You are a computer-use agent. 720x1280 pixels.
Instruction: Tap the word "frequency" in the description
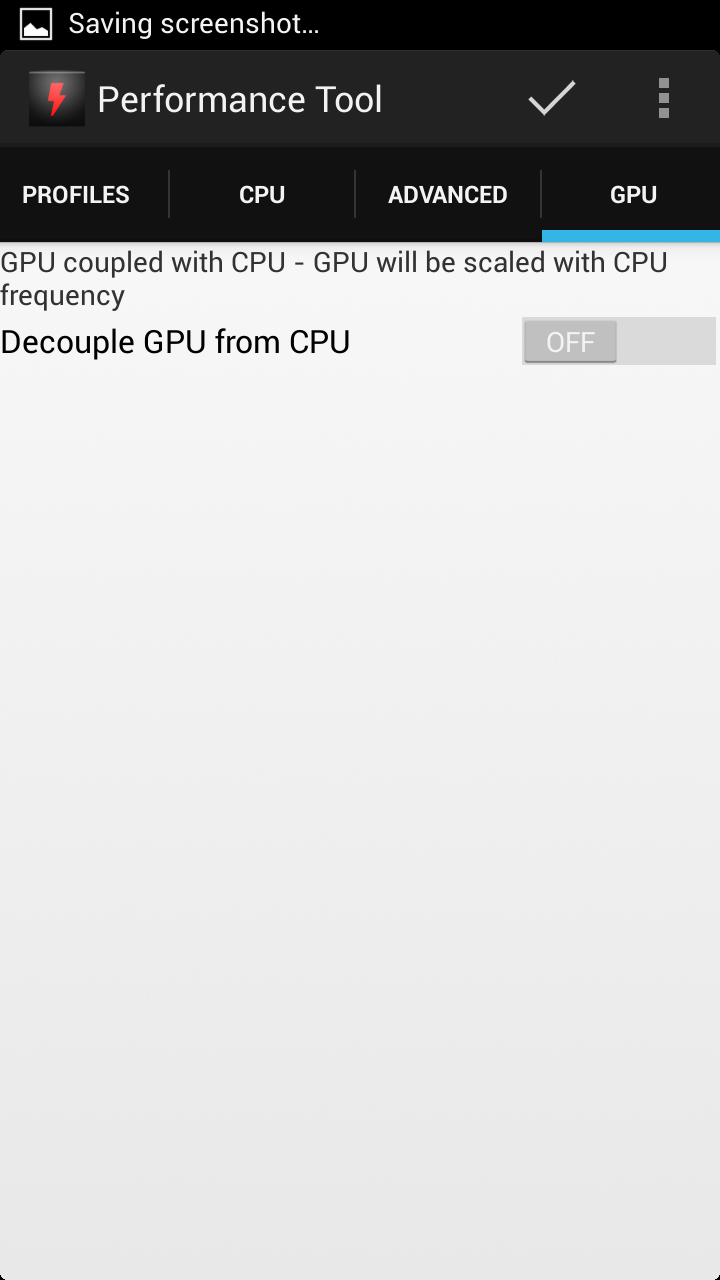click(62, 296)
